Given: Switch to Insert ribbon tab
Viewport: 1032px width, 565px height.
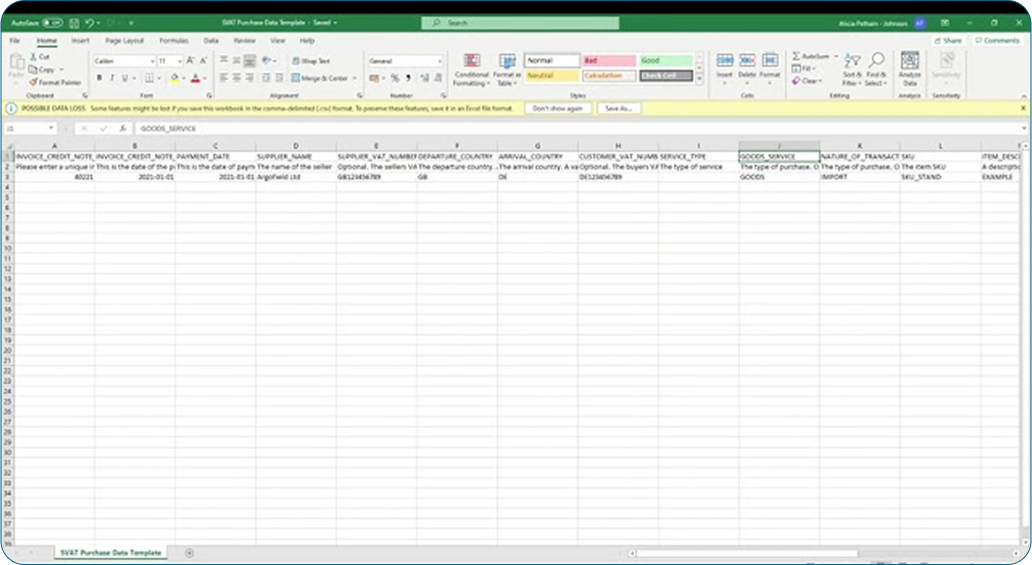Looking at the screenshot, I should click(80, 41).
